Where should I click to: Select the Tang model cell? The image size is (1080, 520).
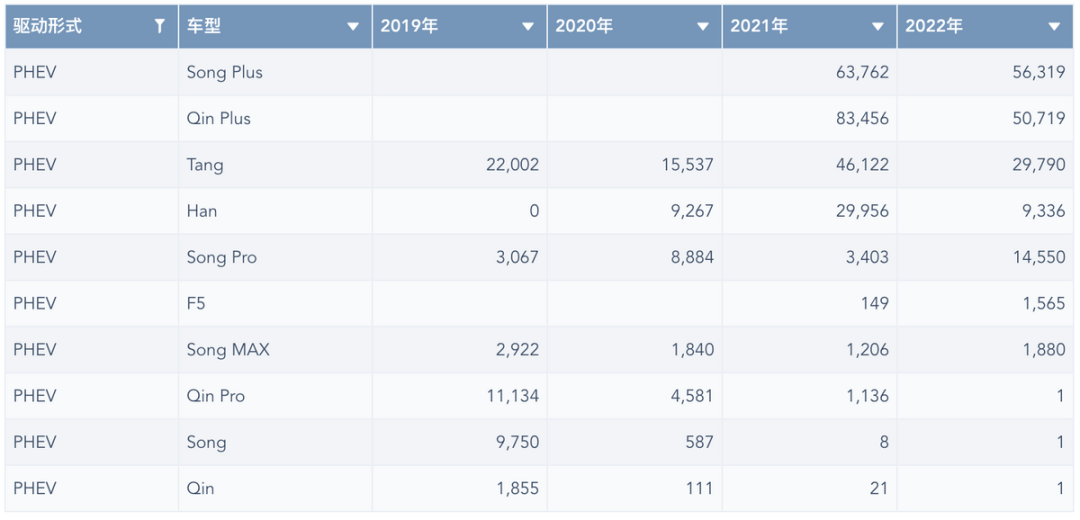point(275,165)
